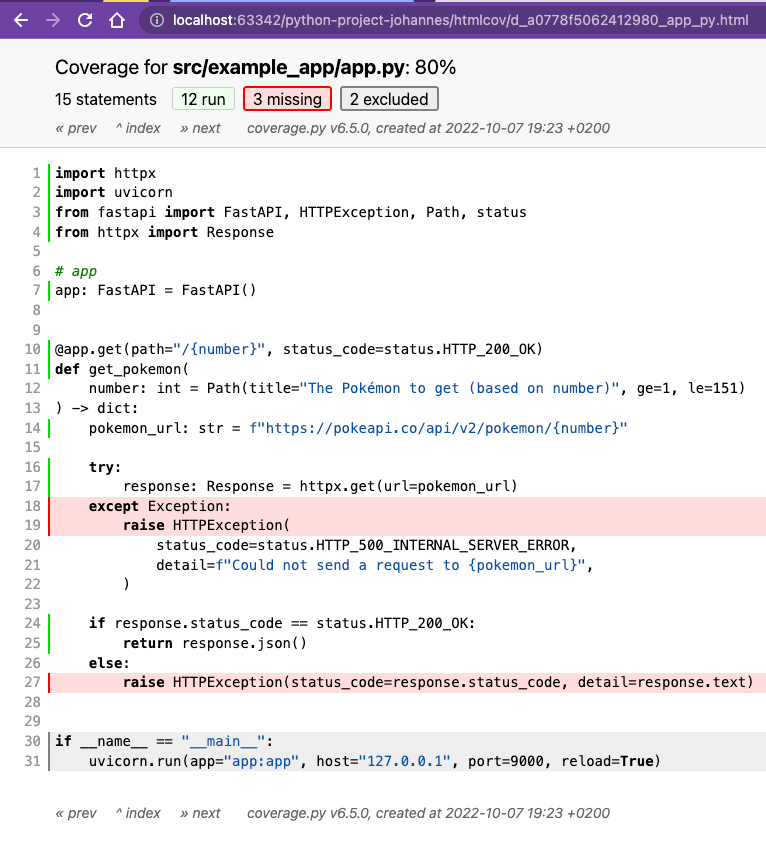Click the bottom '« prev' link

click(x=76, y=813)
